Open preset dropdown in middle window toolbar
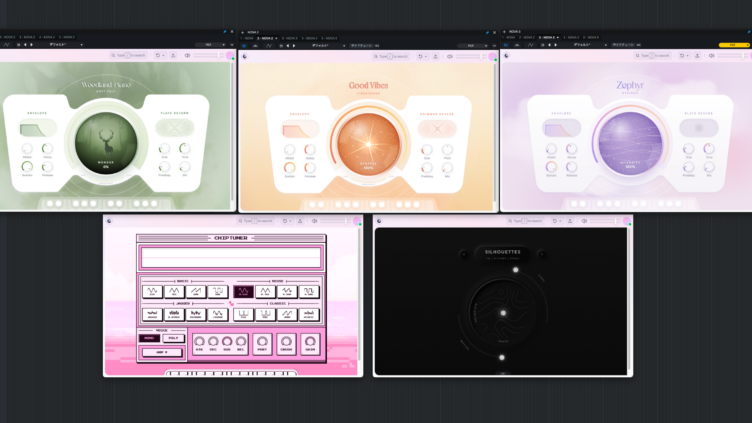 coord(329,46)
